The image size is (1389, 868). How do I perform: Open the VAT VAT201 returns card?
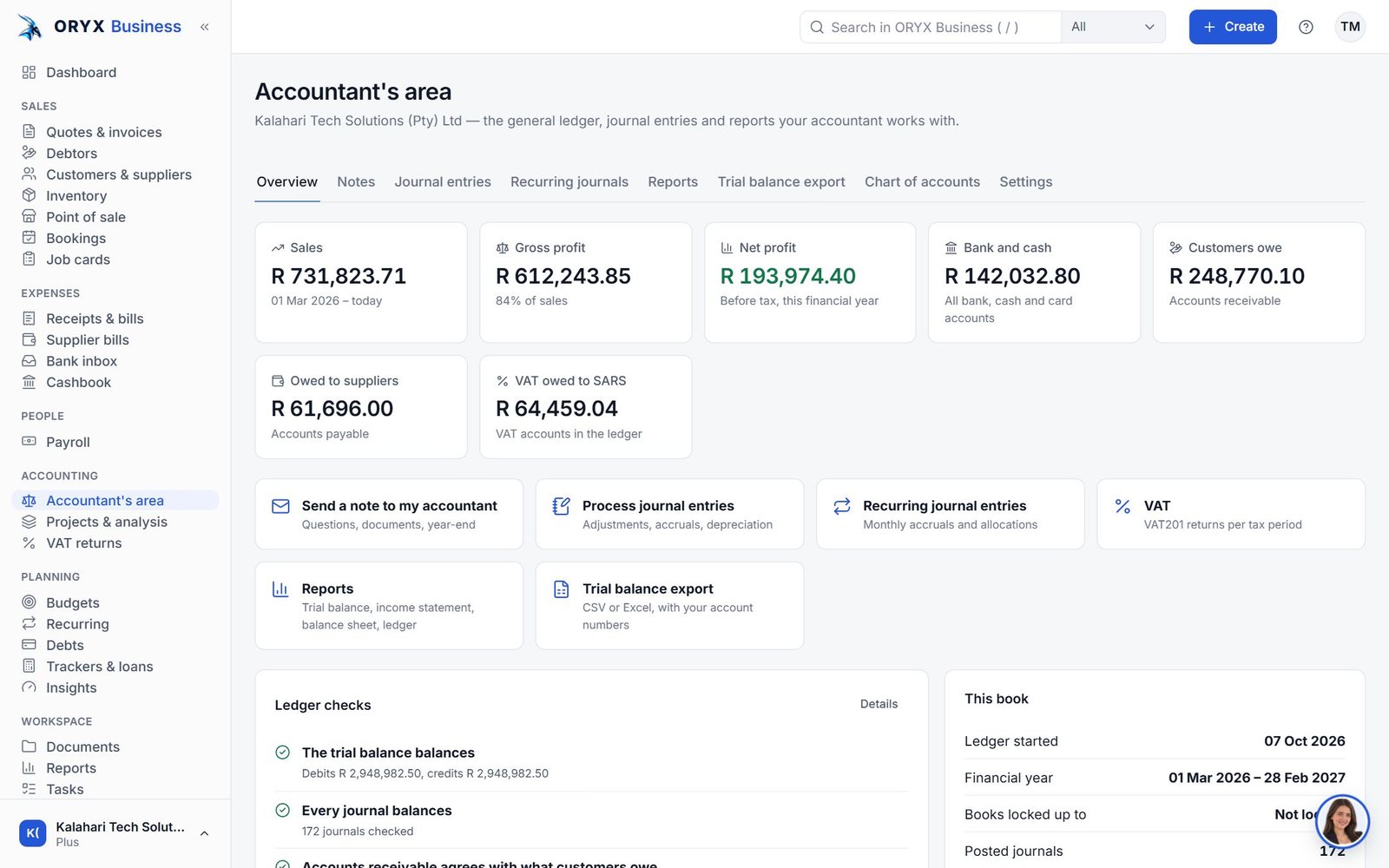(1231, 514)
